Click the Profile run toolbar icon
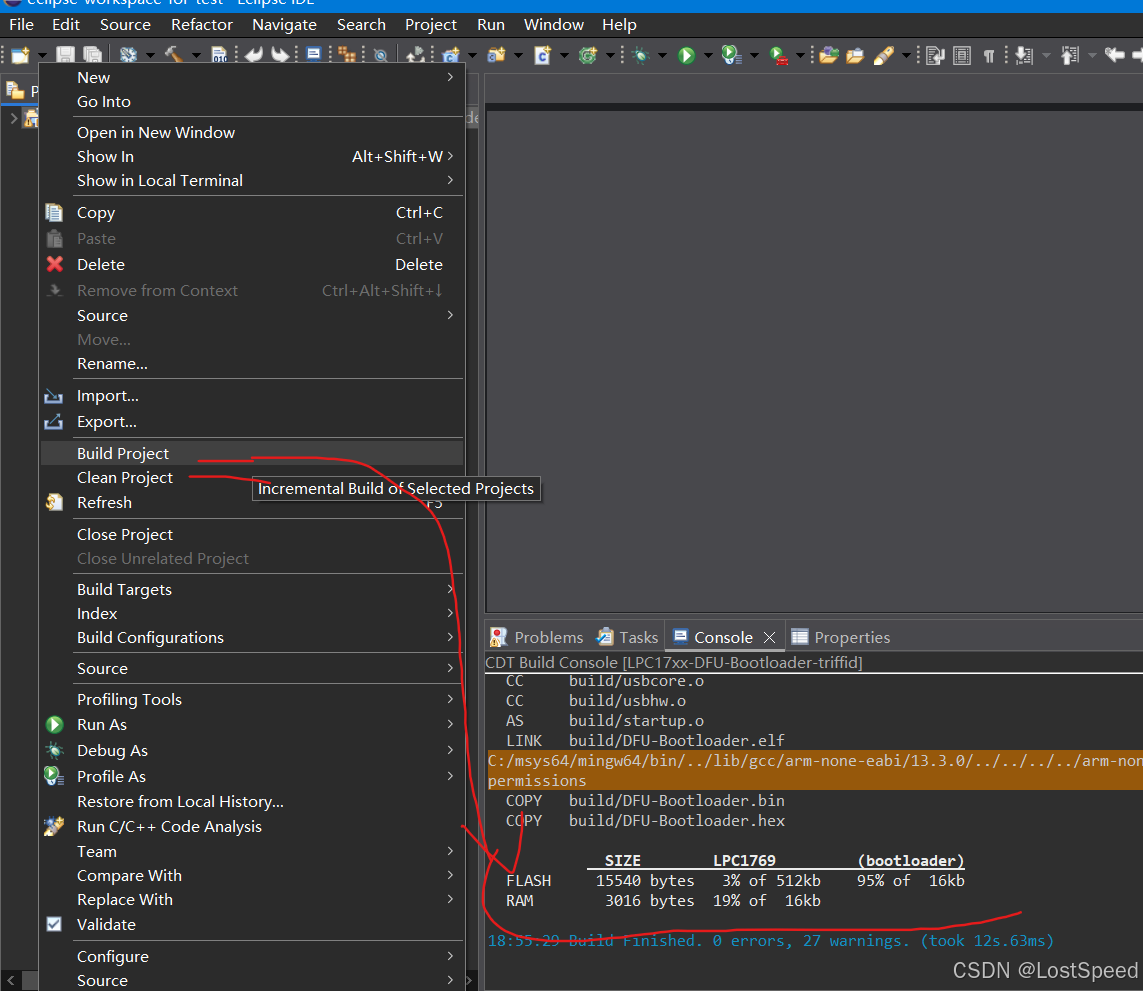The image size is (1143, 991). click(731, 55)
